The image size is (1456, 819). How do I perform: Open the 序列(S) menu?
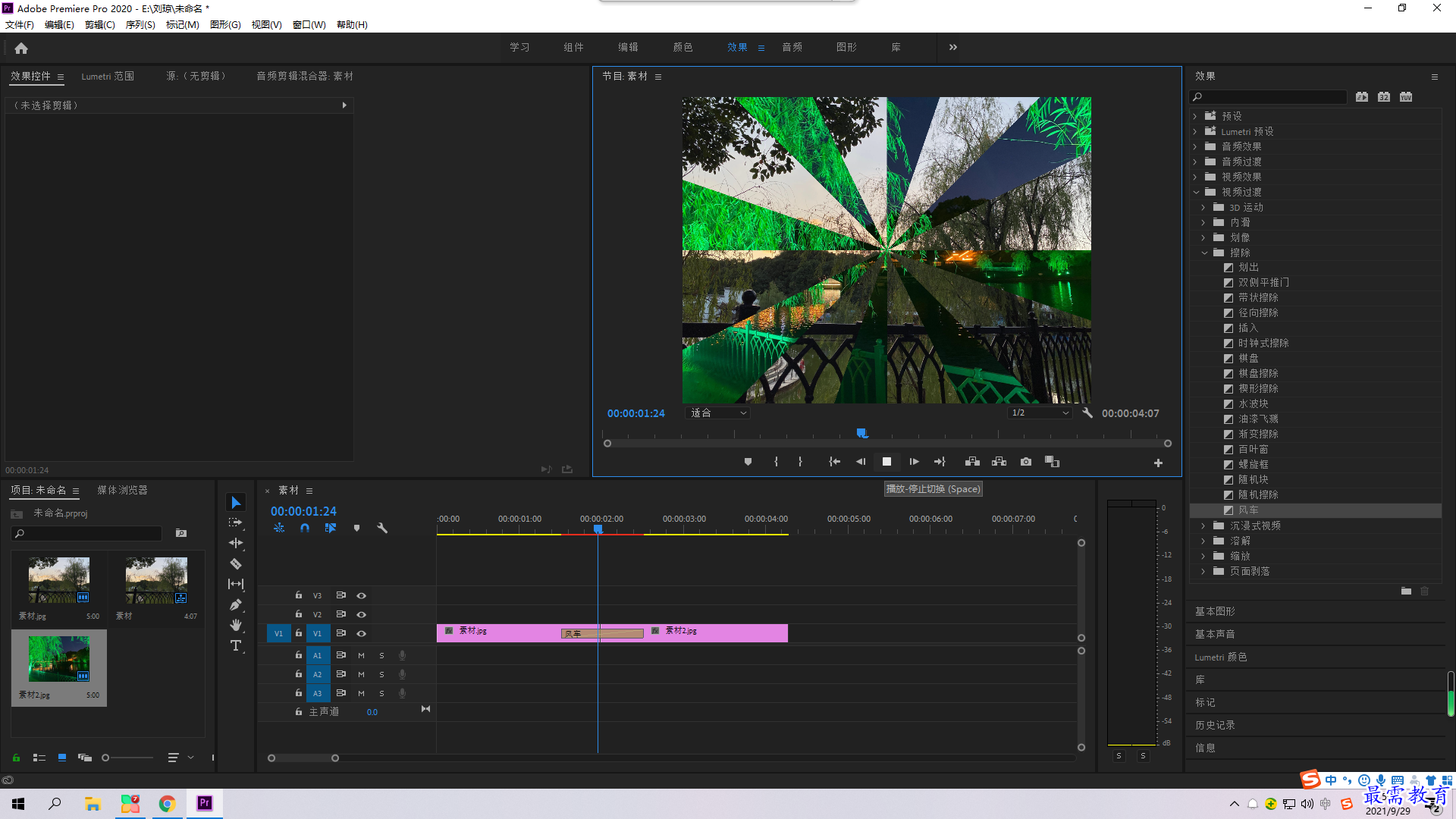pyautogui.click(x=140, y=25)
